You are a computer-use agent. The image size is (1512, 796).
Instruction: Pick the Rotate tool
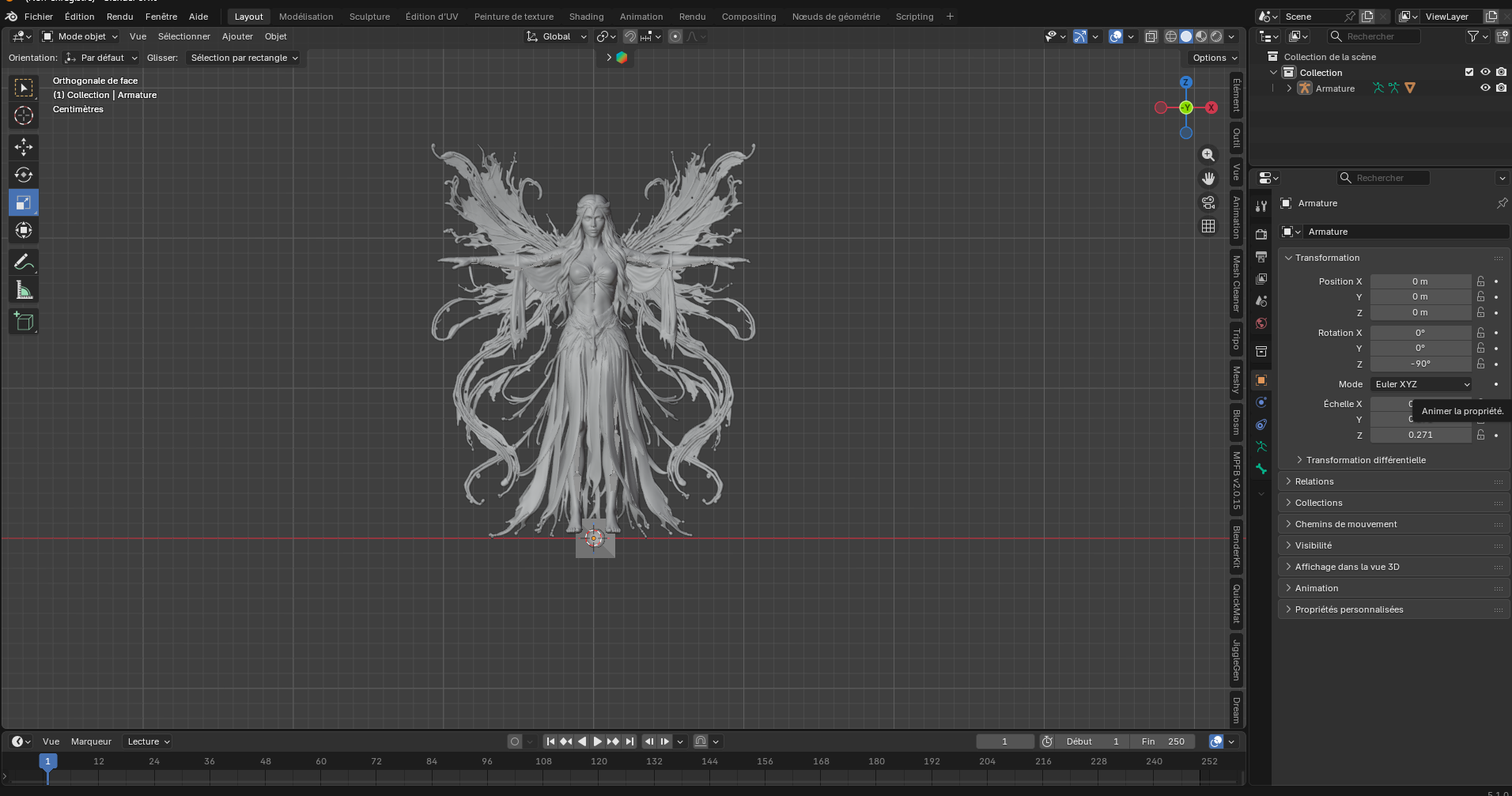coord(24,175)
